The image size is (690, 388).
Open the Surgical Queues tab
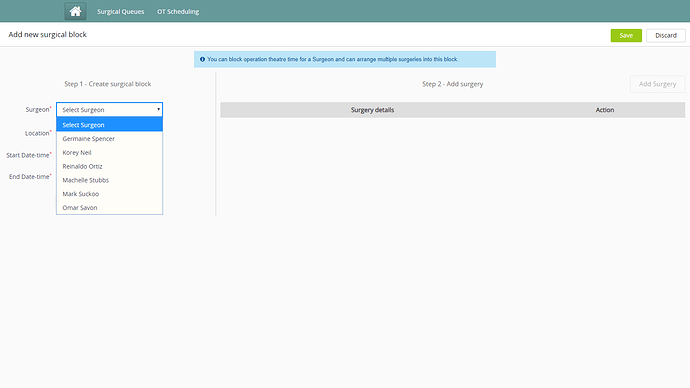click(121, 11)
